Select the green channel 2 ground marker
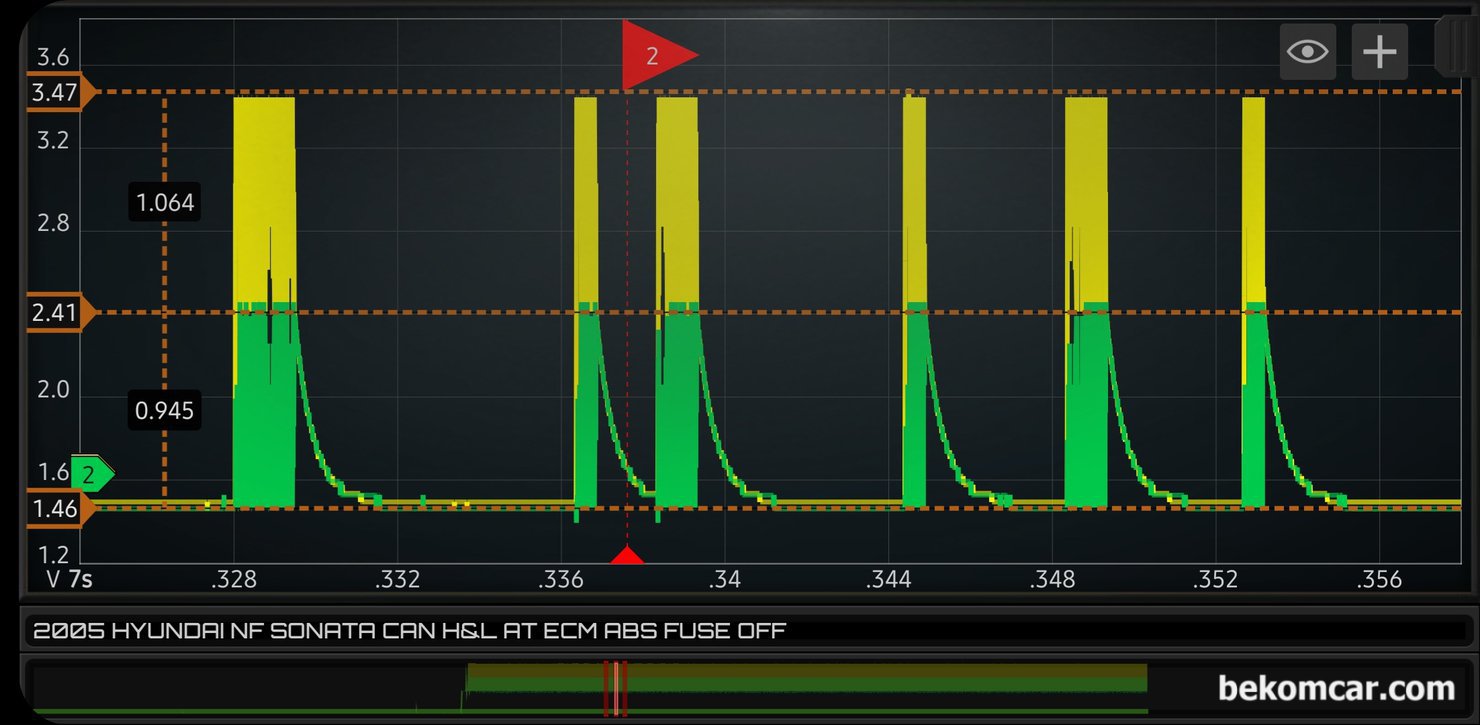 [92, 475]
